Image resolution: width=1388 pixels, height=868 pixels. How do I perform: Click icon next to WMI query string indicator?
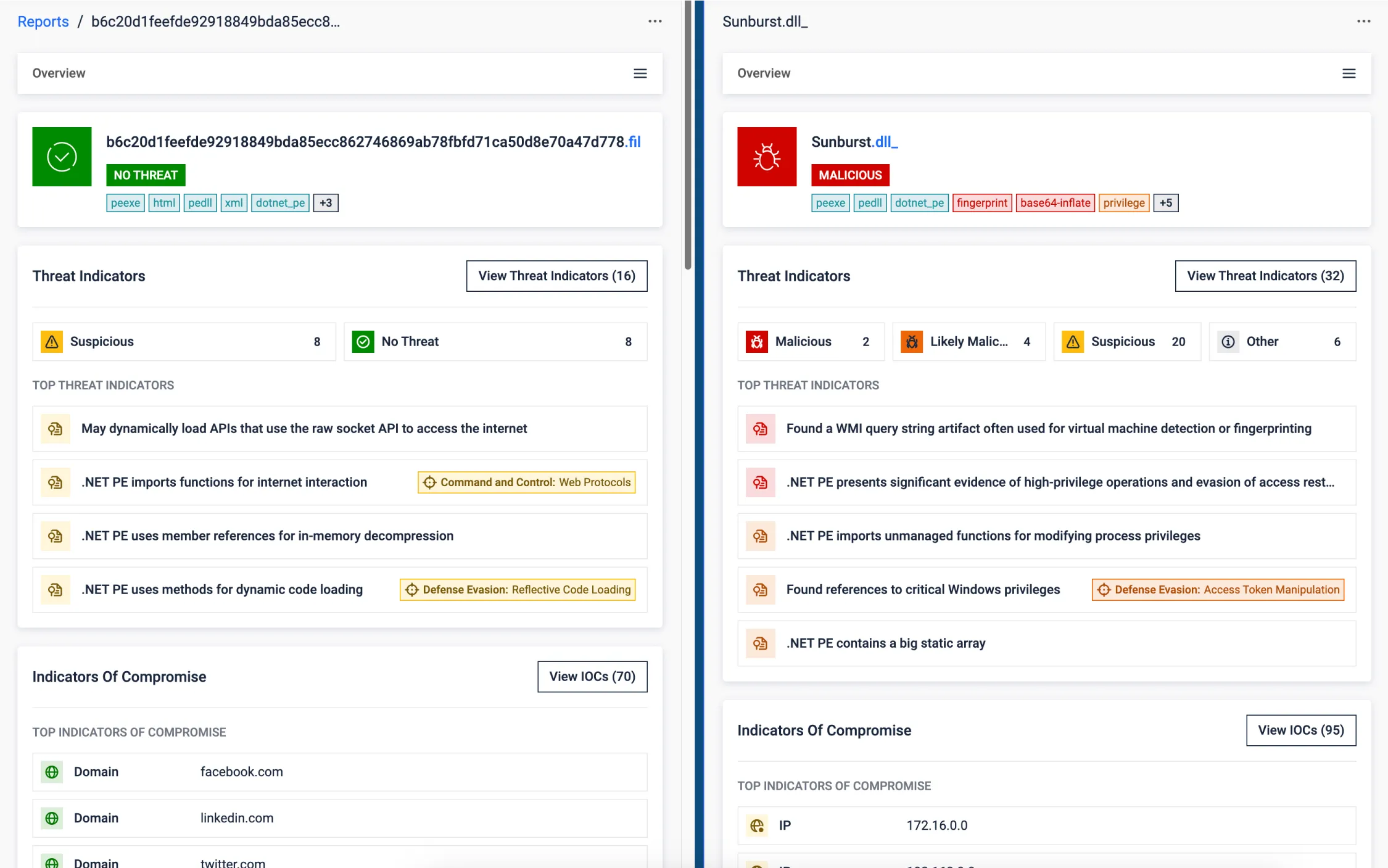point(760,429)
